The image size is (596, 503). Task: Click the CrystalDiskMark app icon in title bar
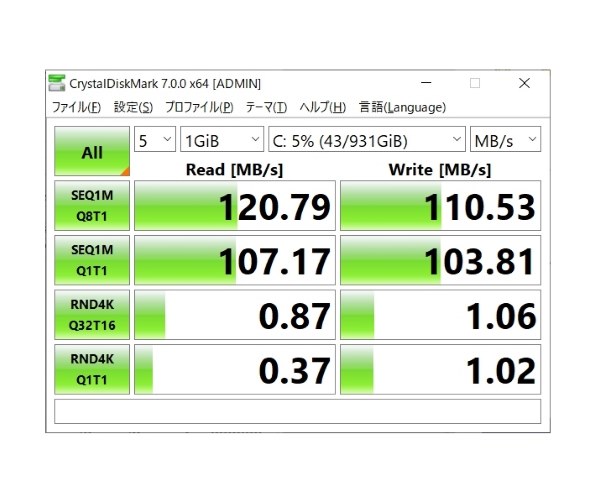(x=57, y=83)
